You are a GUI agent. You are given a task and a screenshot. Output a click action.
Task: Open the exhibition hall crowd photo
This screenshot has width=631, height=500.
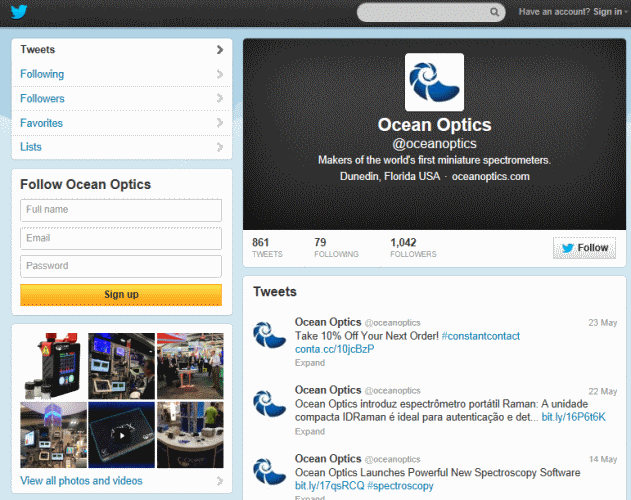[190, 366]
